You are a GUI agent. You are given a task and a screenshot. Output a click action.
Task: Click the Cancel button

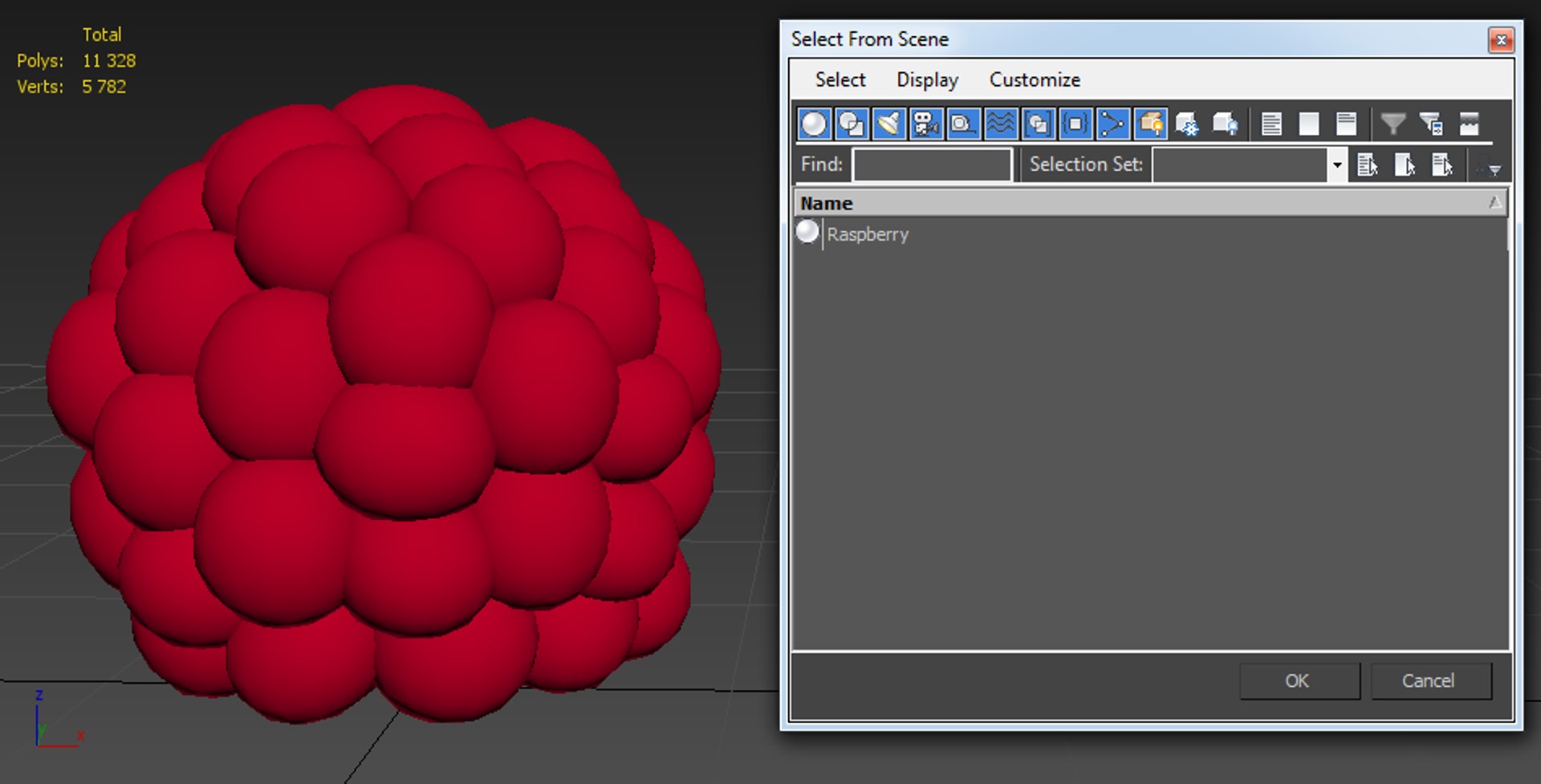[x=1431, y=680]
